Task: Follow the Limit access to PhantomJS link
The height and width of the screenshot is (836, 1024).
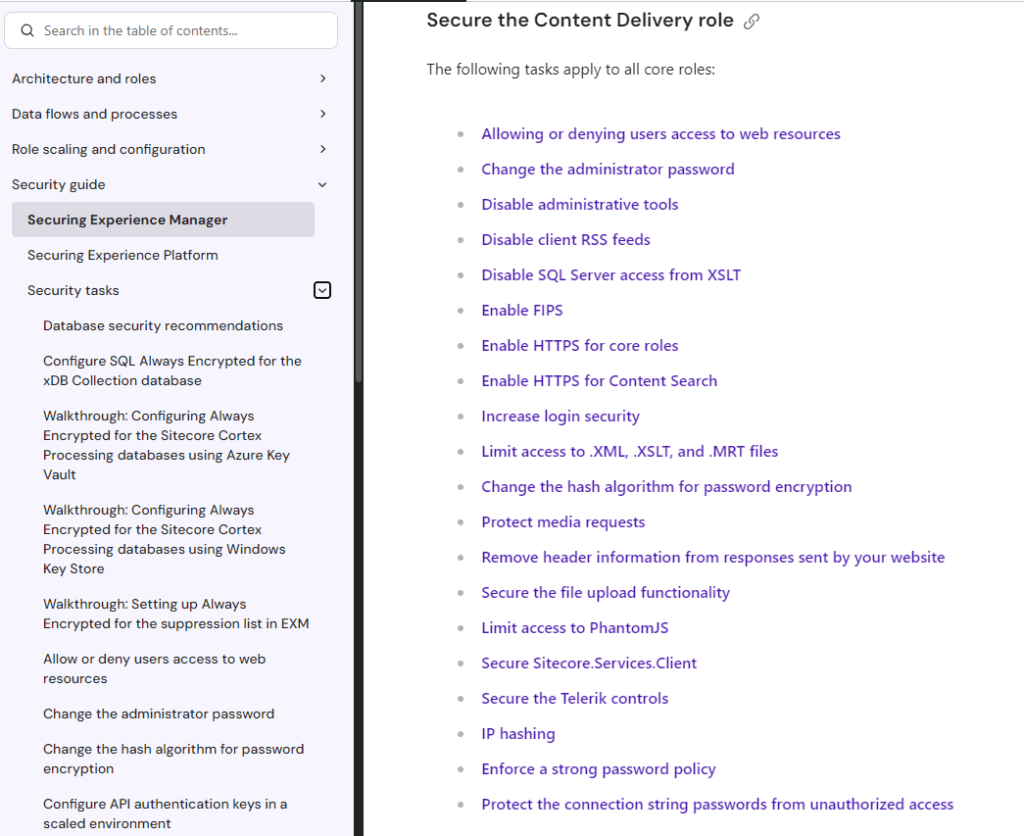Action: click(574, 628)
